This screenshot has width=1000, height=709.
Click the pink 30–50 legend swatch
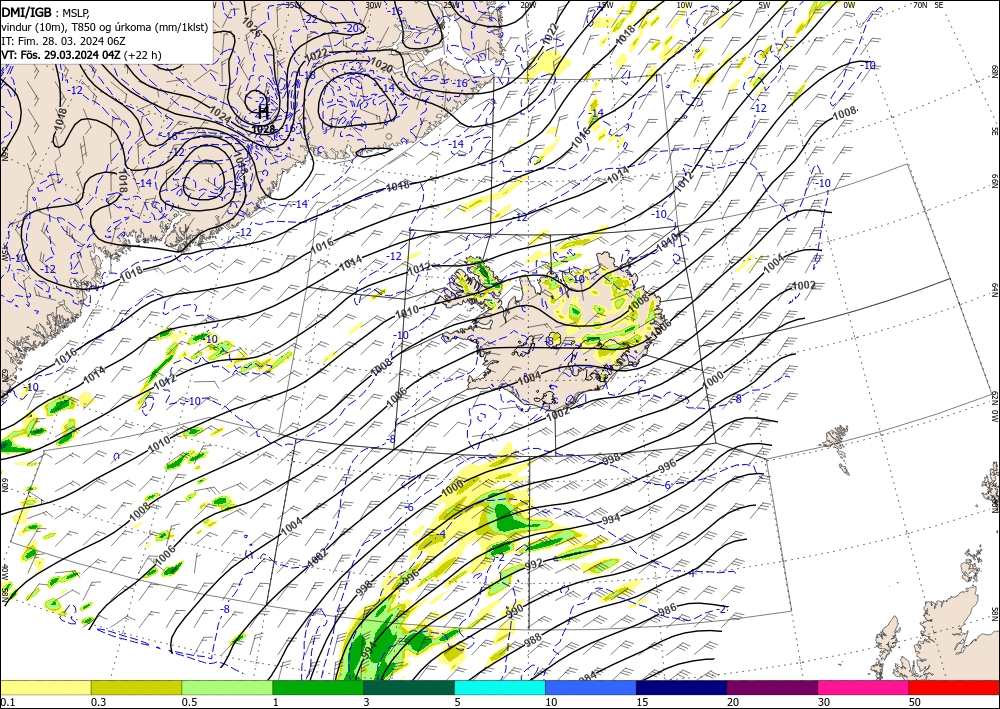pyautogui.click(x=864, y=687)
